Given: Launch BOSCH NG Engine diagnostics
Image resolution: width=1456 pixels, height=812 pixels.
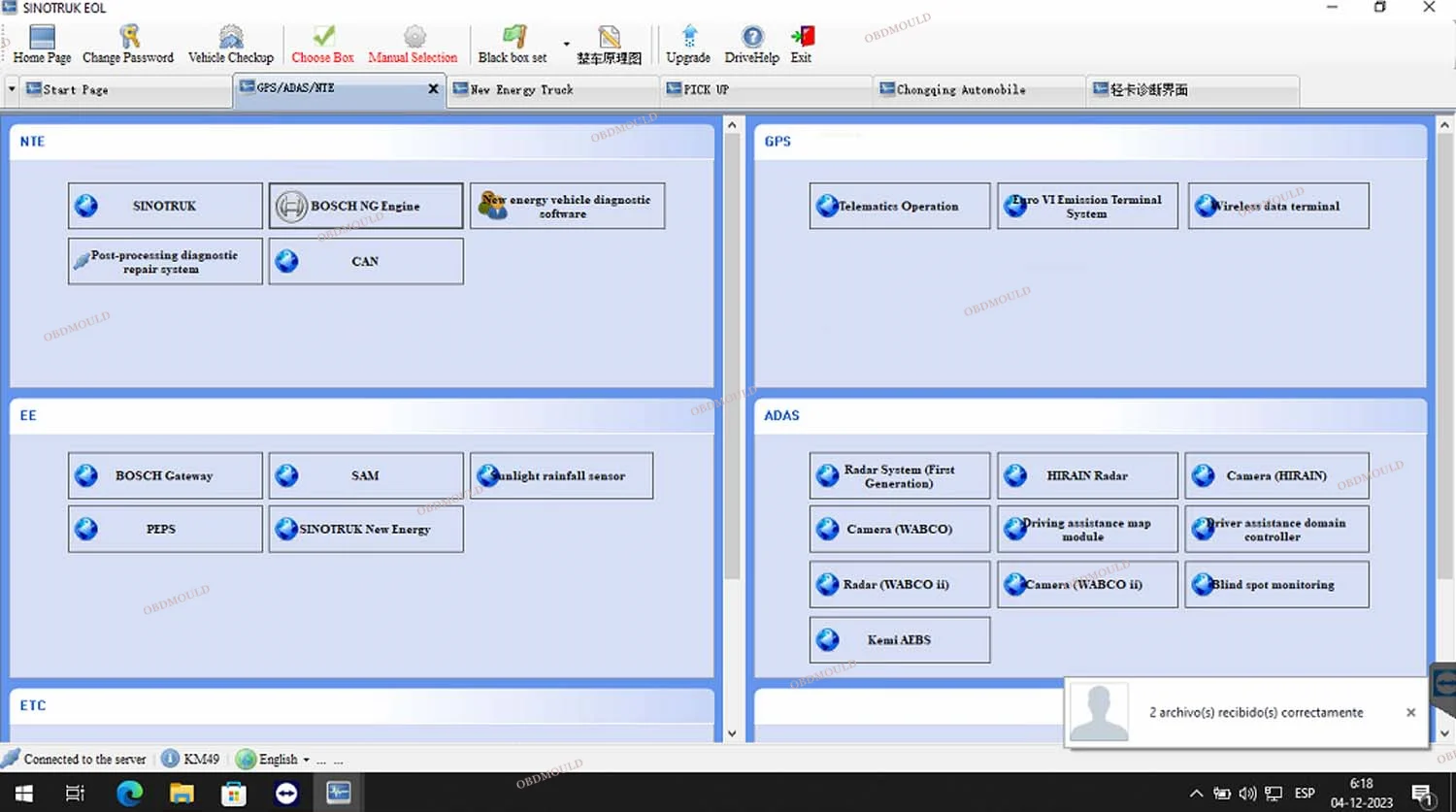Looking at the screenshot, I should [x=366, y=206].
